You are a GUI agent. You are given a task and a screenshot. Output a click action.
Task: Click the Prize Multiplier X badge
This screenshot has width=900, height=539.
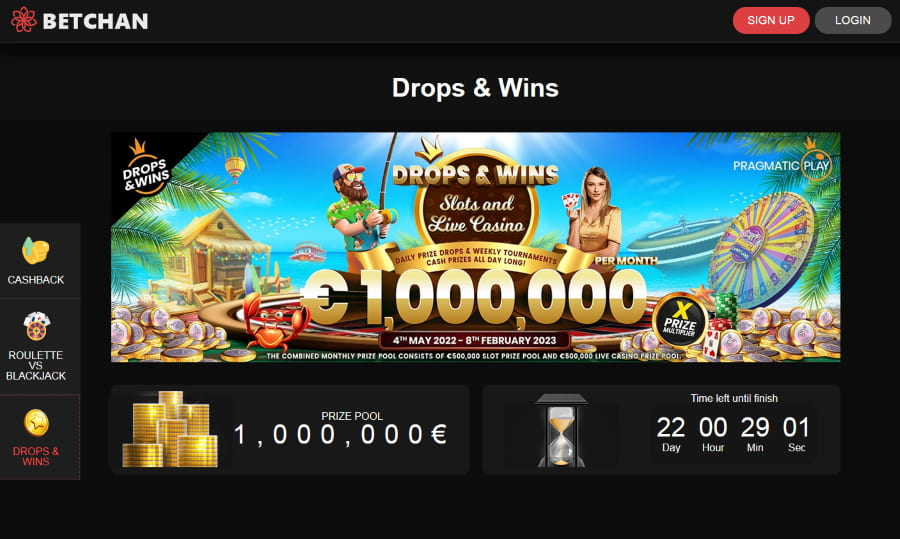point(681,320)
